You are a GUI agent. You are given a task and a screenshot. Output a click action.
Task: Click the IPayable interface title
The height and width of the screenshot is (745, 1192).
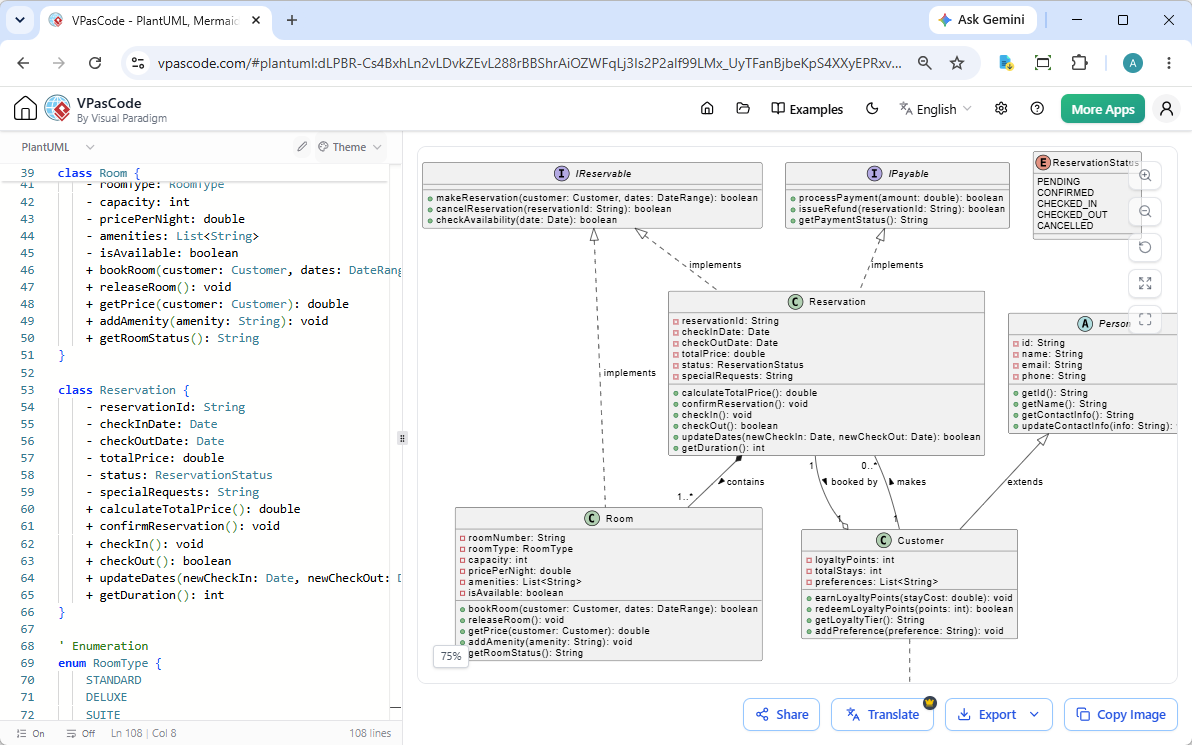click(x=908, y=173)
